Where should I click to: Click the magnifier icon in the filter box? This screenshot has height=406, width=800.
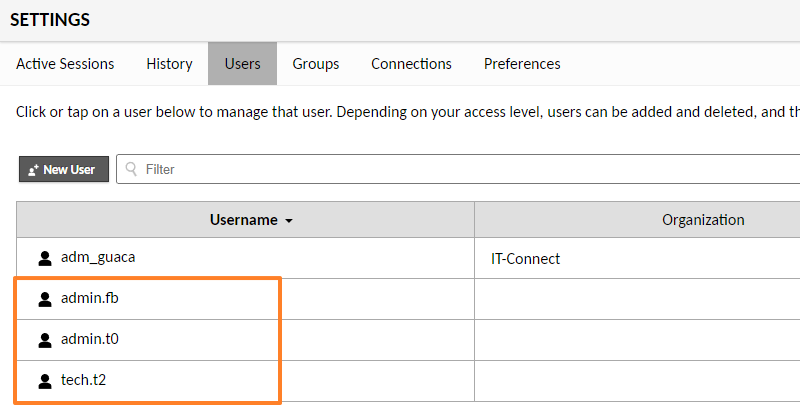(131, 170)
